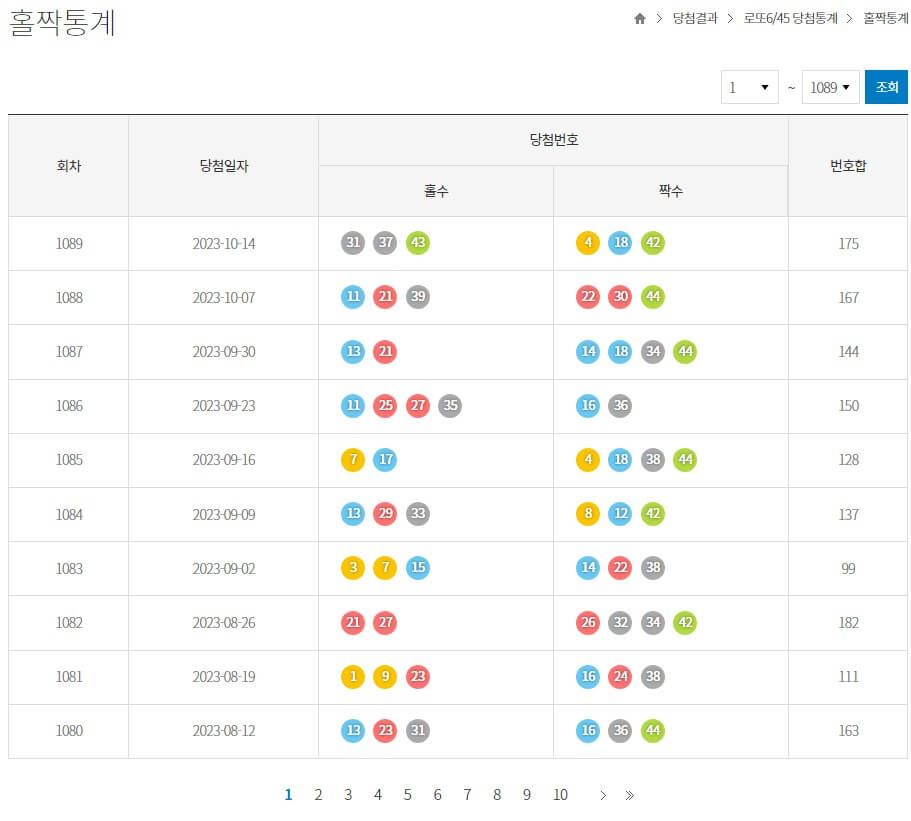Go to page 10 of results
The image size is (911, 821).
pos(560,795)
